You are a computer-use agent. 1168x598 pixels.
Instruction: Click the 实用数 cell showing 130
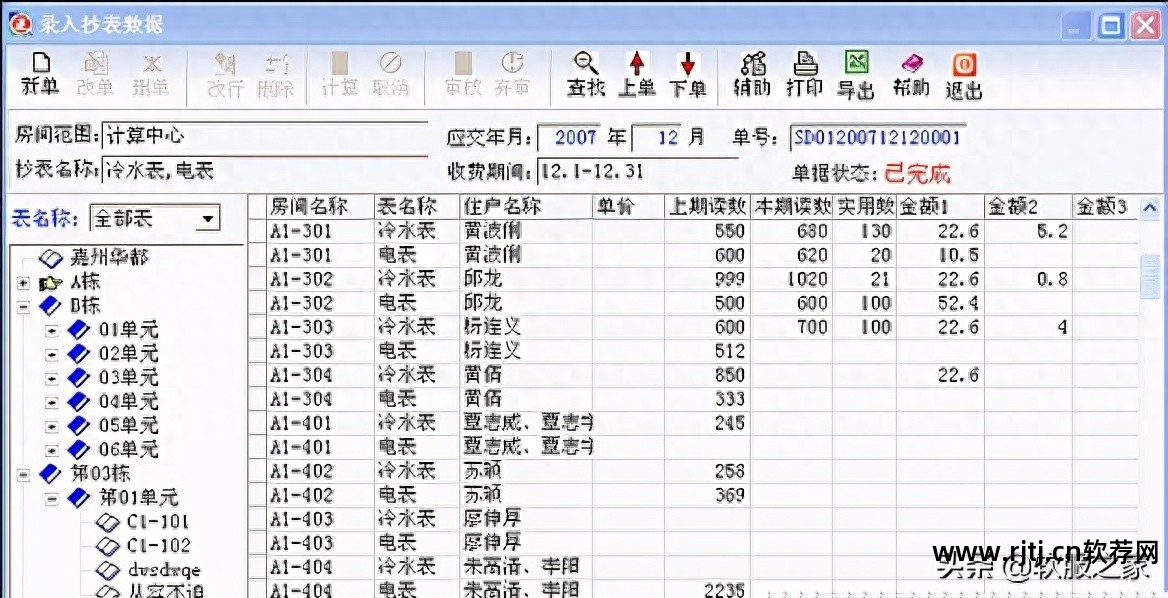[864, 232]
